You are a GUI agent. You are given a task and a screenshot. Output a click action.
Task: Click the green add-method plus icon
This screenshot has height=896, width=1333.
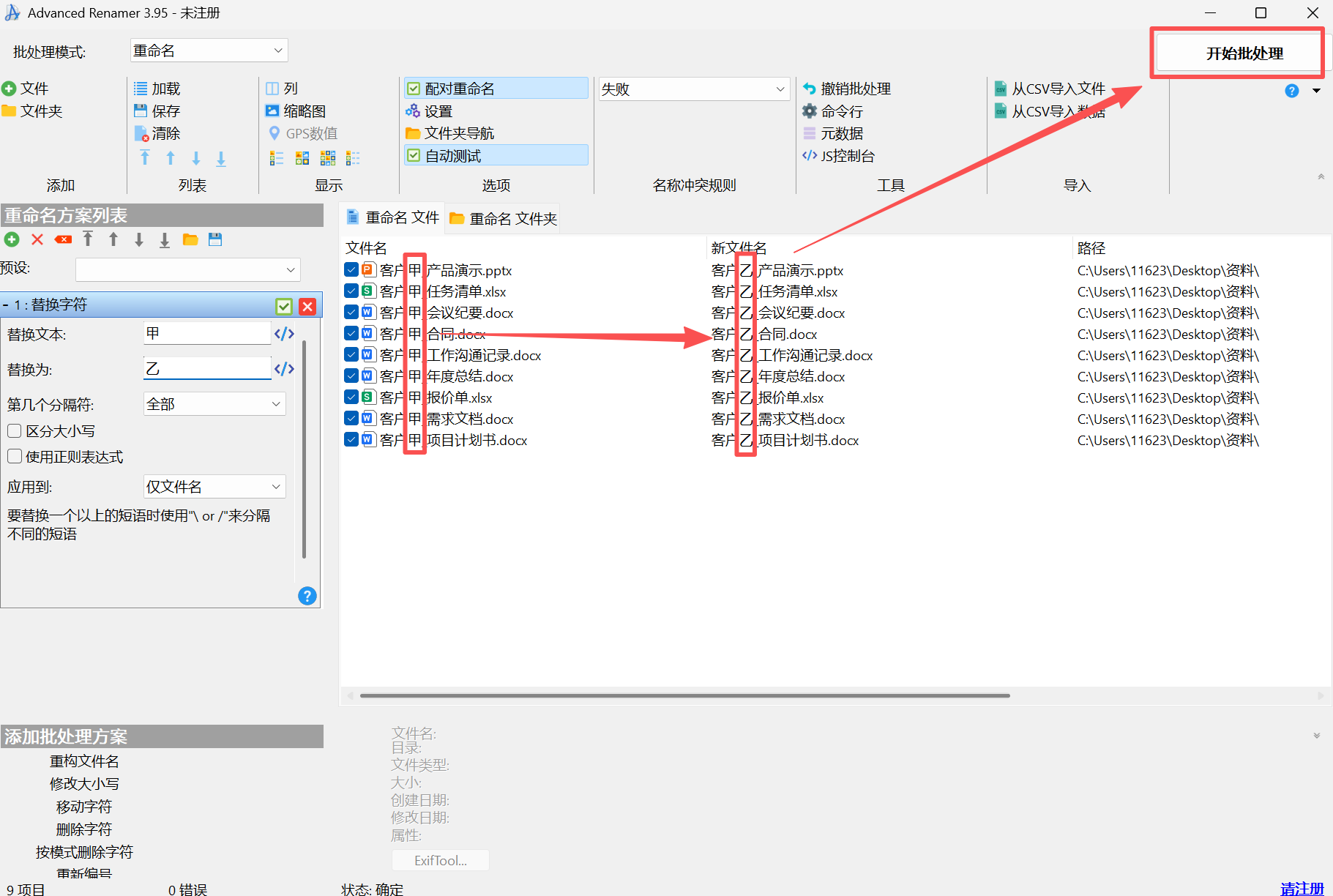coord(12,239)
